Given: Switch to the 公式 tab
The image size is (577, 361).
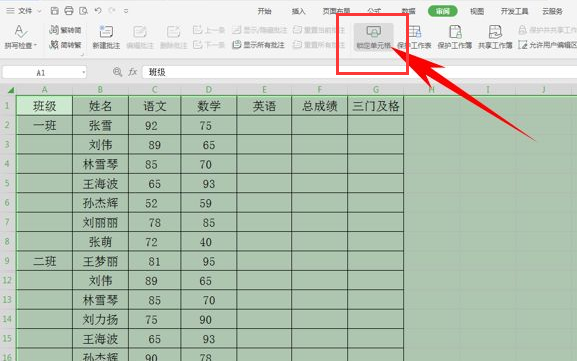Looking at the screenshot, I should pyautogui.click(x=374, y=11).
